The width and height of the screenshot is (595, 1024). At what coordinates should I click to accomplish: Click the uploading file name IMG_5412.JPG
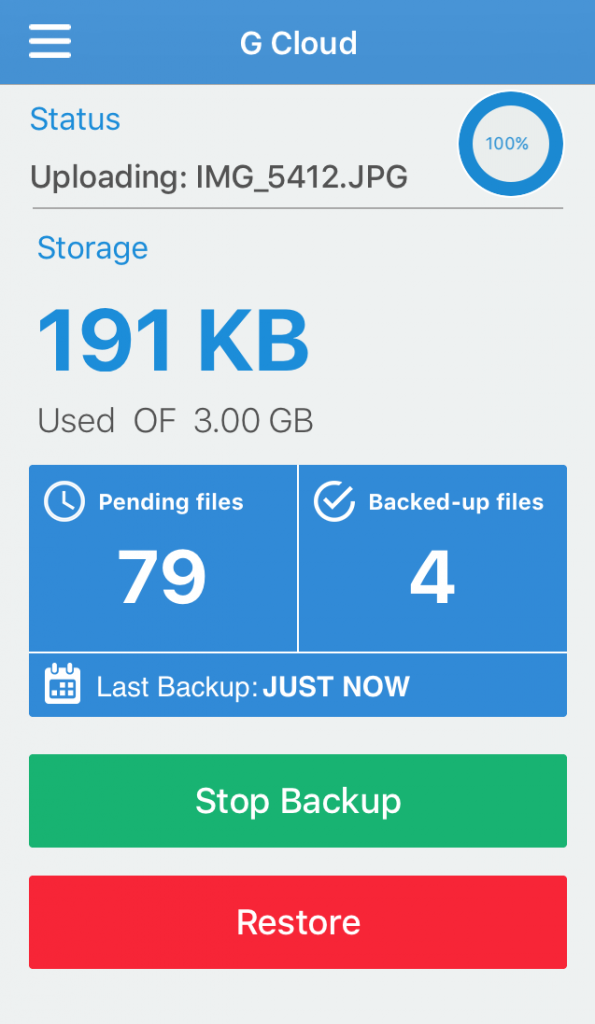pyautogui.click(x=218, y=177)
